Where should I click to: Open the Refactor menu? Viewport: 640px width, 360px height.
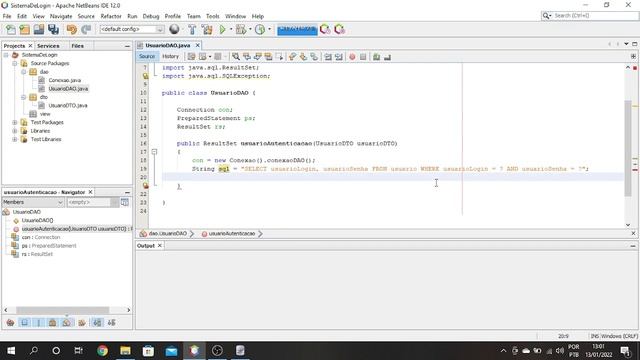[111, 16]
